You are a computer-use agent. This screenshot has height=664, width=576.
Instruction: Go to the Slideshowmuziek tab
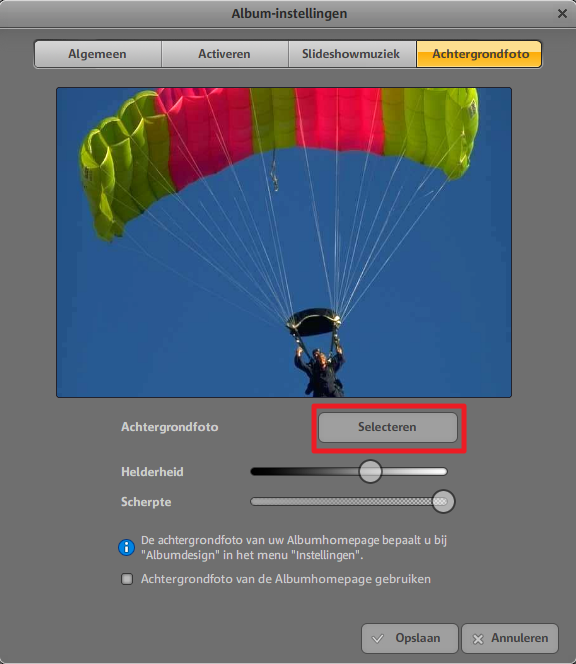pyautogui.click(x=352, y=54)
